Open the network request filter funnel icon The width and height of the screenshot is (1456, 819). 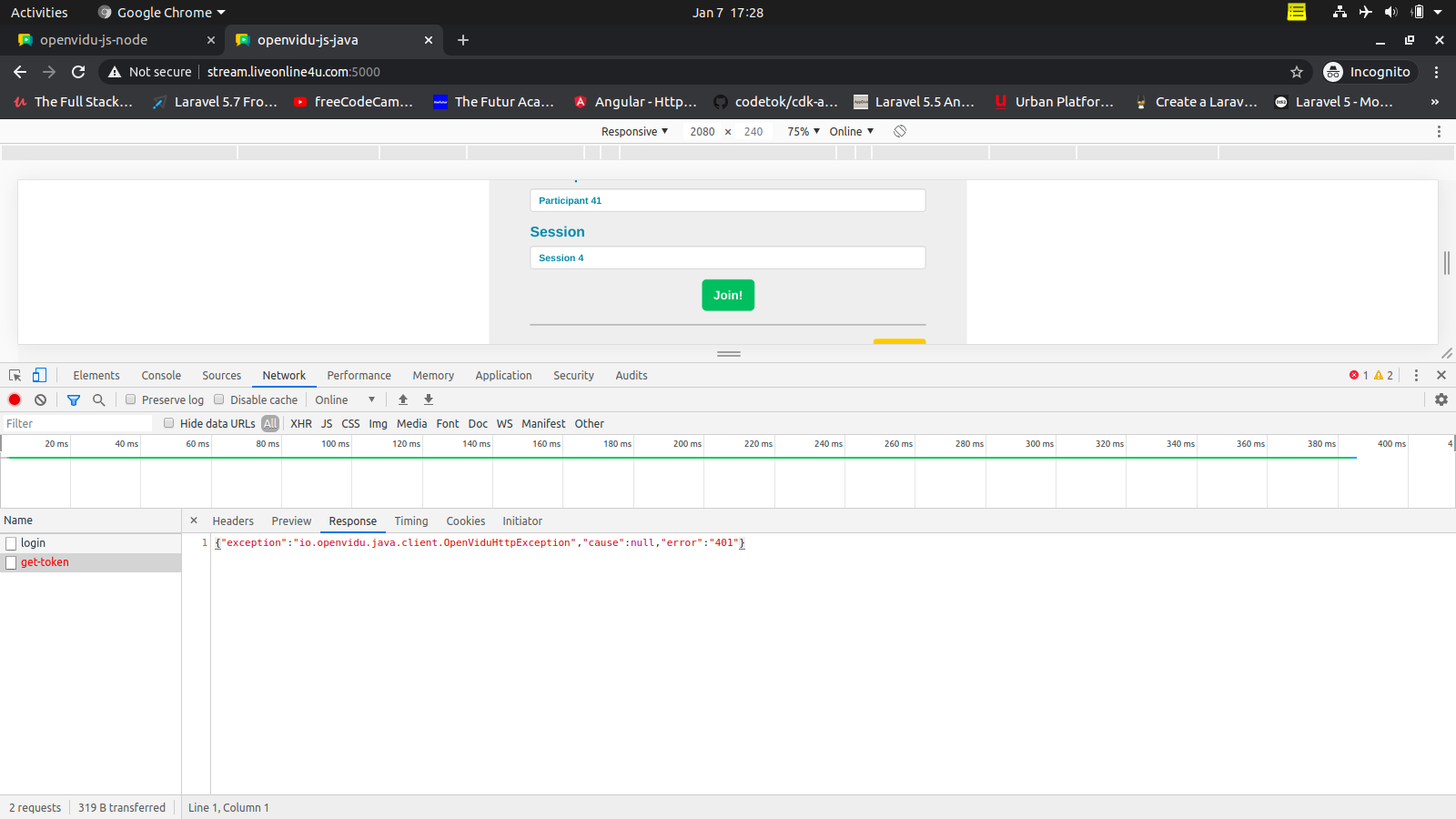click(x=74, y=399)
